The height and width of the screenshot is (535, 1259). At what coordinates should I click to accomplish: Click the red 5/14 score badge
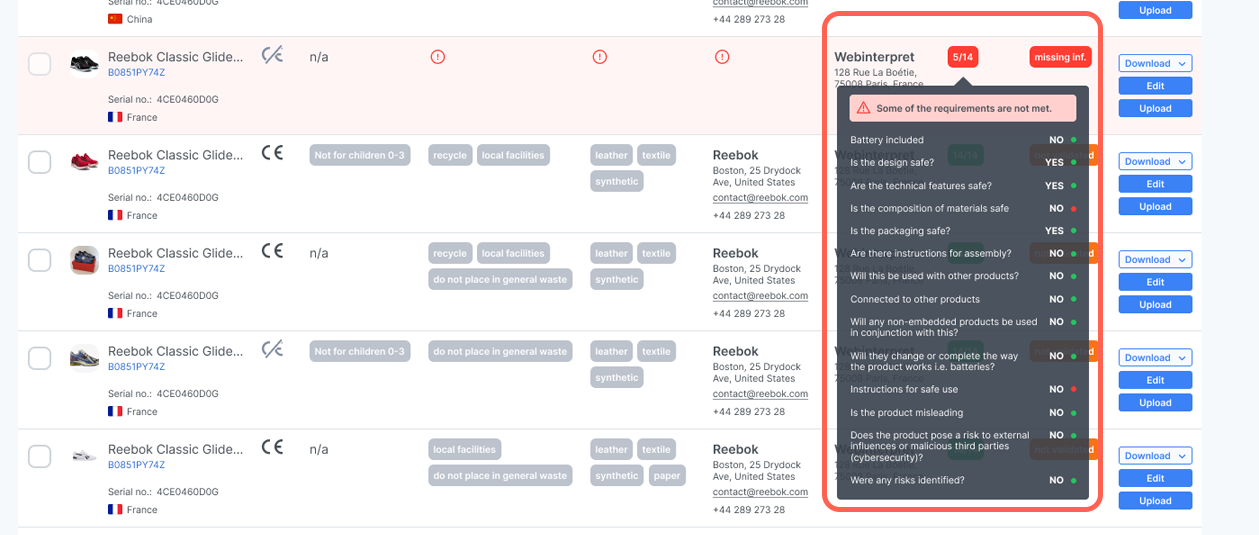[963, 57]
